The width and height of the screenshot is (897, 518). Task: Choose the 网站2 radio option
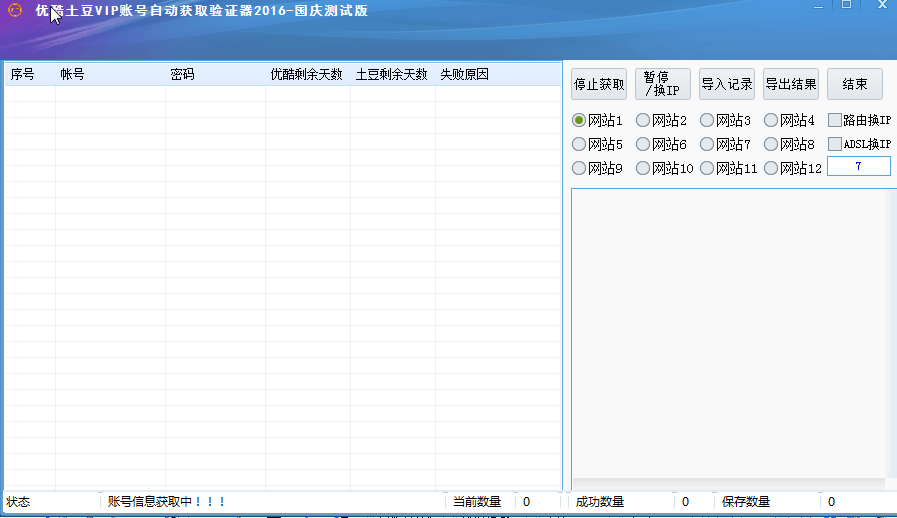click(x=643, y=120)
